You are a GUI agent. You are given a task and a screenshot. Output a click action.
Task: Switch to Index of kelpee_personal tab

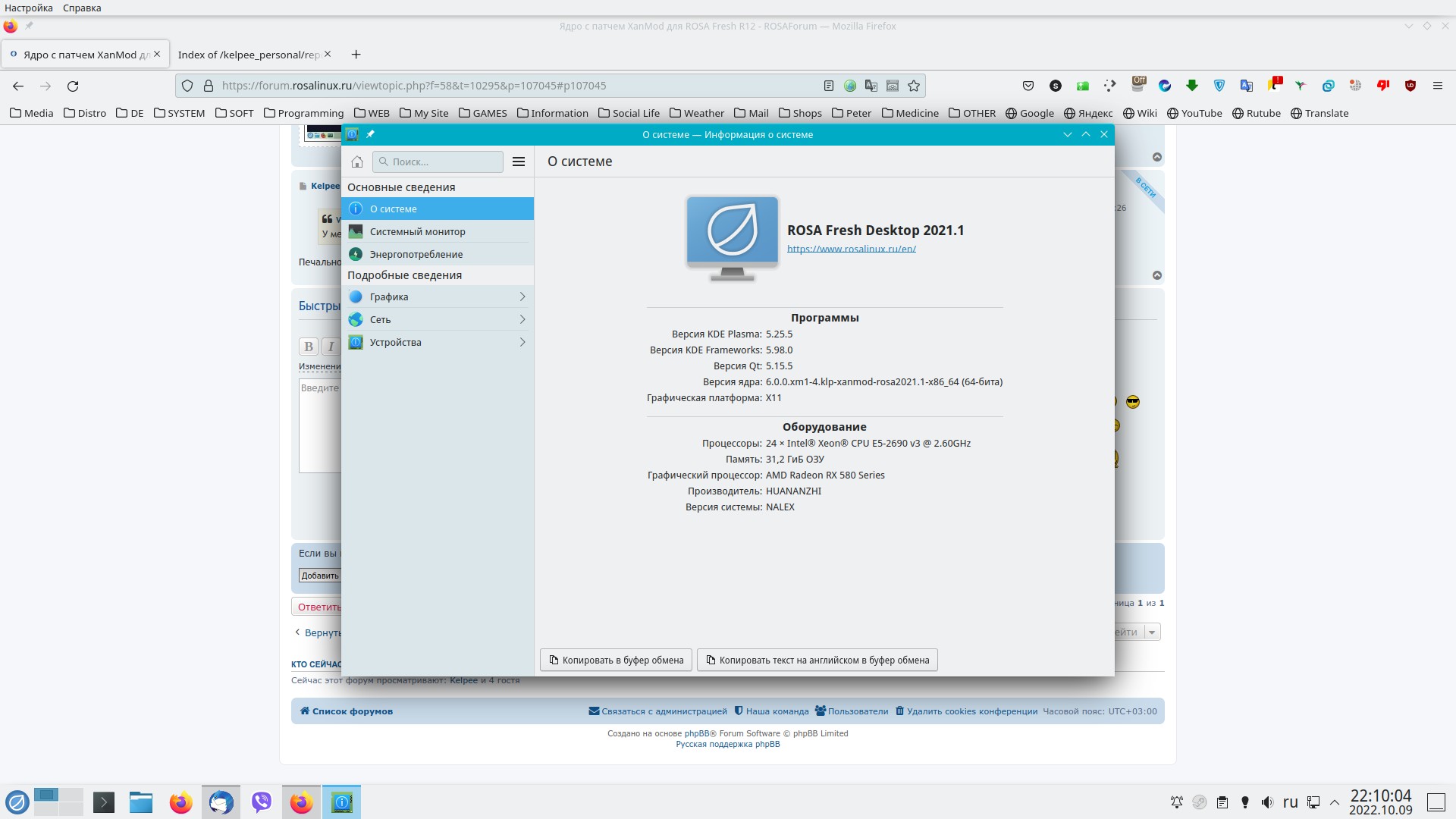248,55
